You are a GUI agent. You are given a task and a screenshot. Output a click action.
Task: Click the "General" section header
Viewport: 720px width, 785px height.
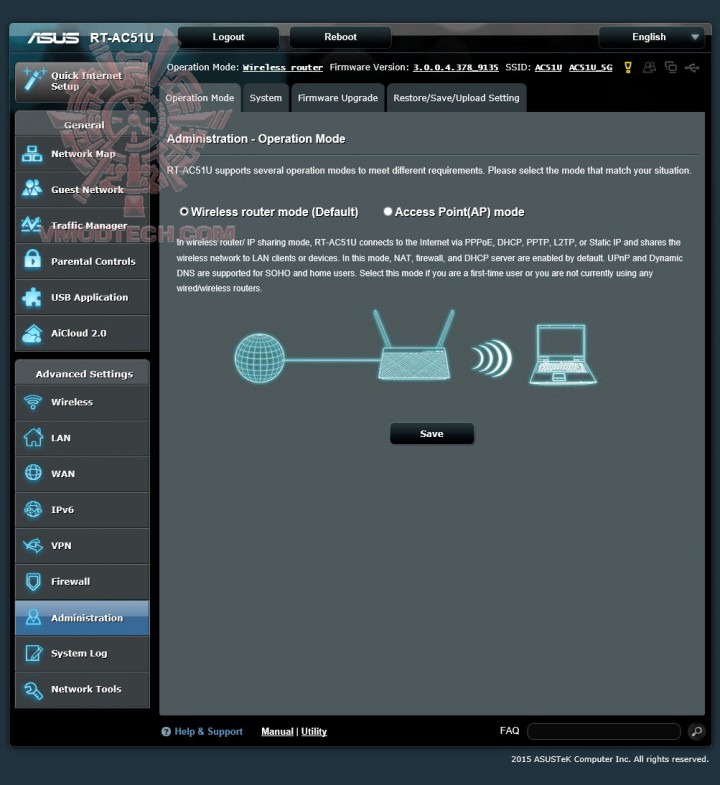pyautogui.click(x=84, y=125)
